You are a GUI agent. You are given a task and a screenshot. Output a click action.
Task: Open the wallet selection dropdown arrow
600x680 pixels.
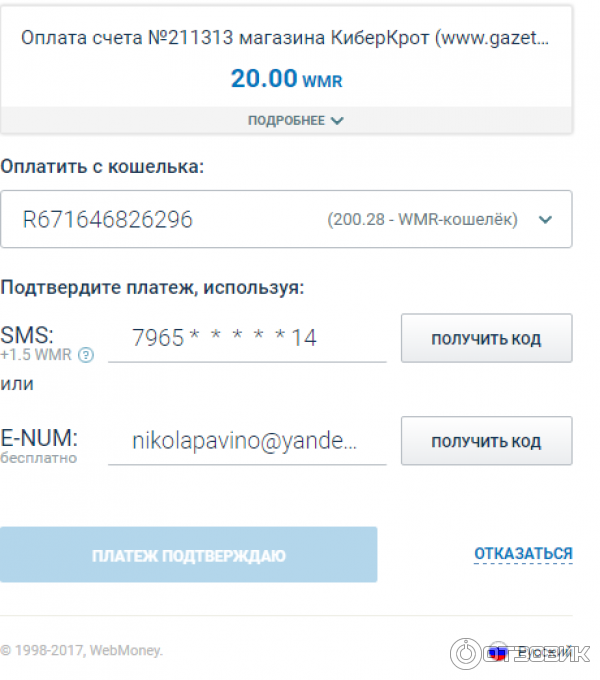point(545,220)
